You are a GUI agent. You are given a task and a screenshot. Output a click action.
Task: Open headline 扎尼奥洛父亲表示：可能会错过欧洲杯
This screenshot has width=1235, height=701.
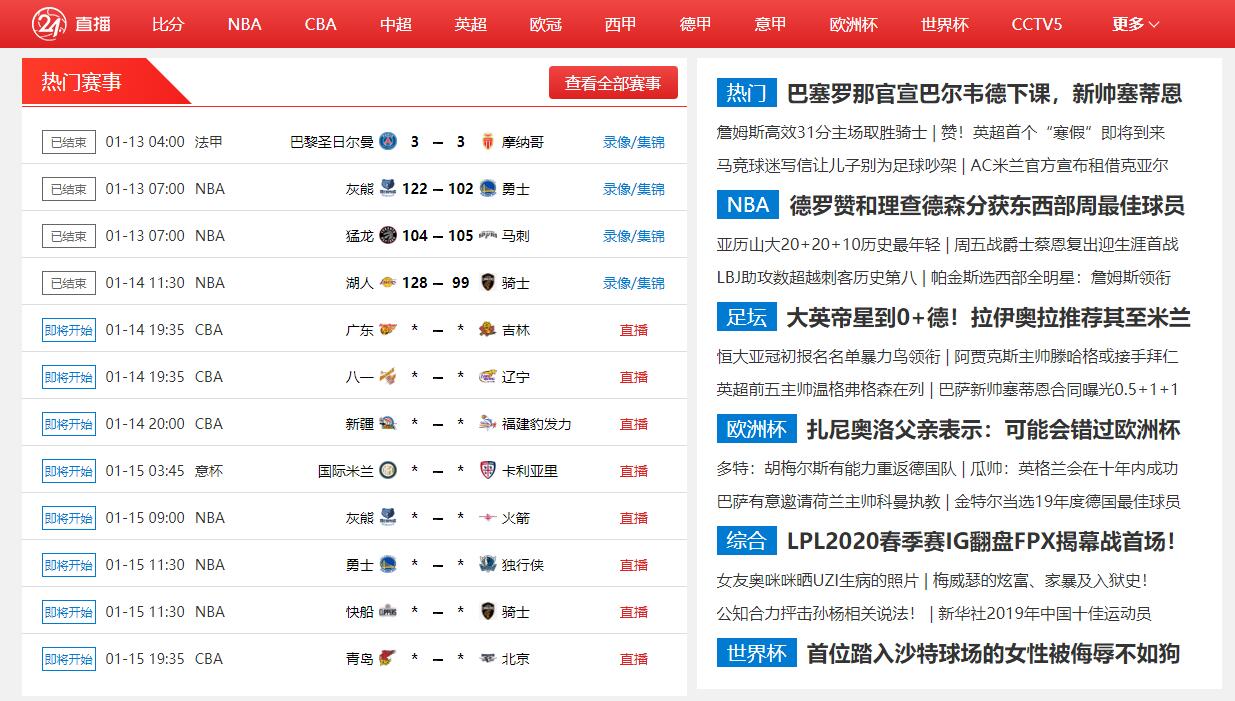pos(993,429)
